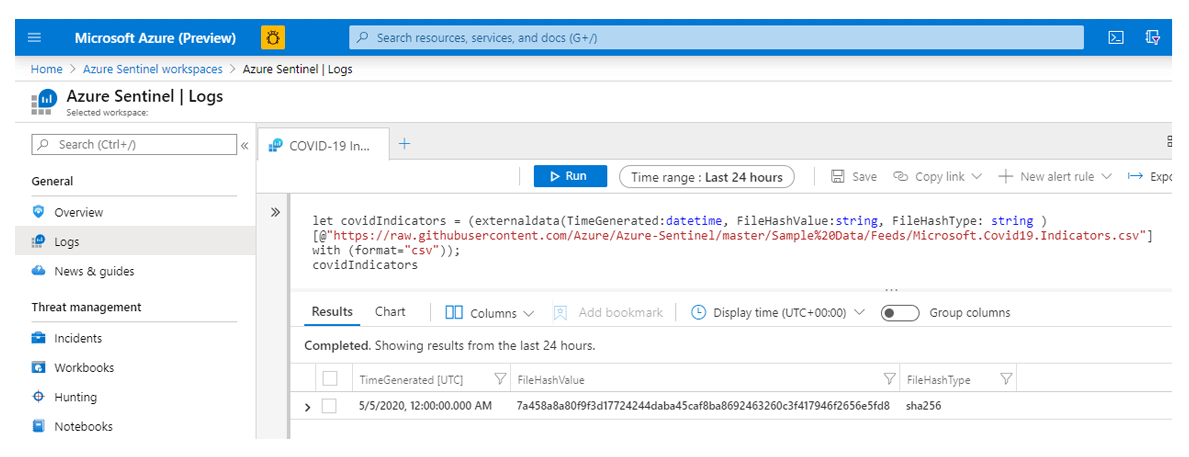The image size is (1189, 457).
Task: Click the FileHashType column filter icon
Action: point(1005,379)
